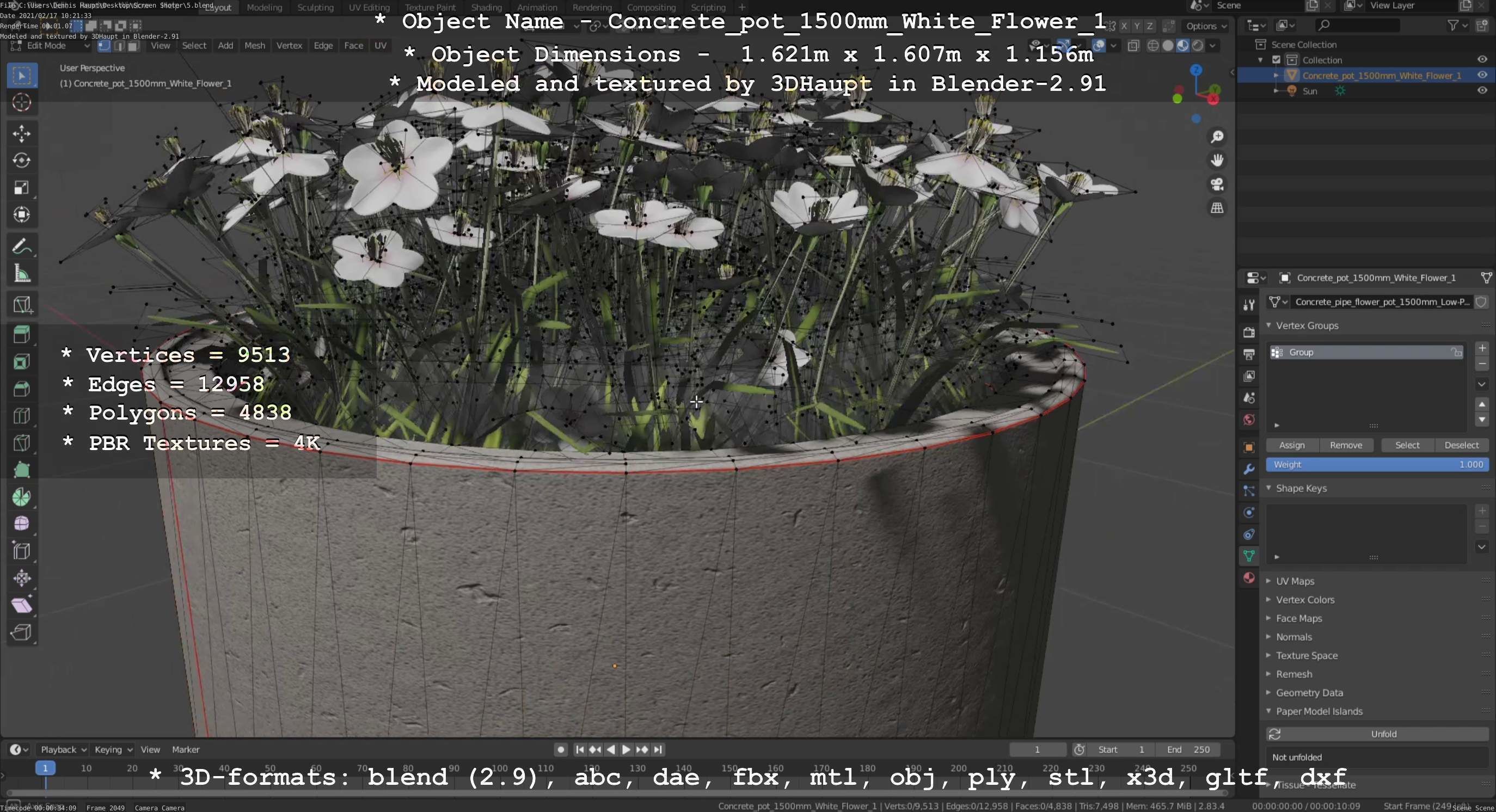Hide Concrete_pot_1500mm_White_Flower_1 with its eye icon
The height and width of the screenshot is (812, 1496).
coord(1482,76)
